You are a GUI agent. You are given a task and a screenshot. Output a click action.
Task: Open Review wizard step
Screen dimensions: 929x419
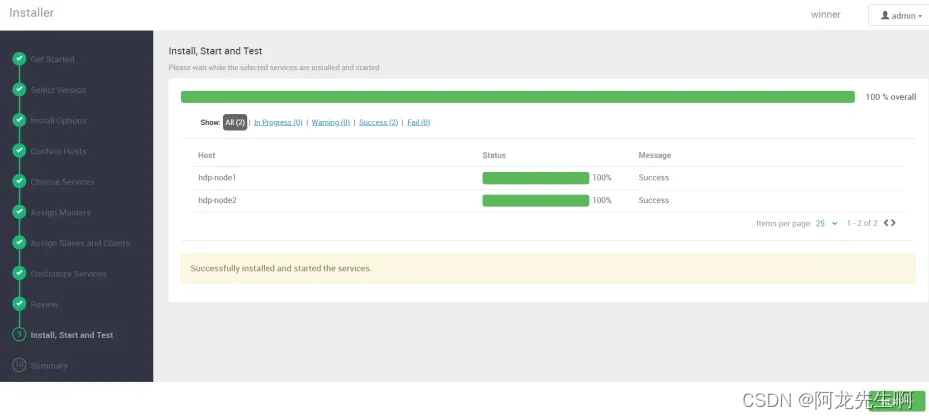click(x=44, y=305)
